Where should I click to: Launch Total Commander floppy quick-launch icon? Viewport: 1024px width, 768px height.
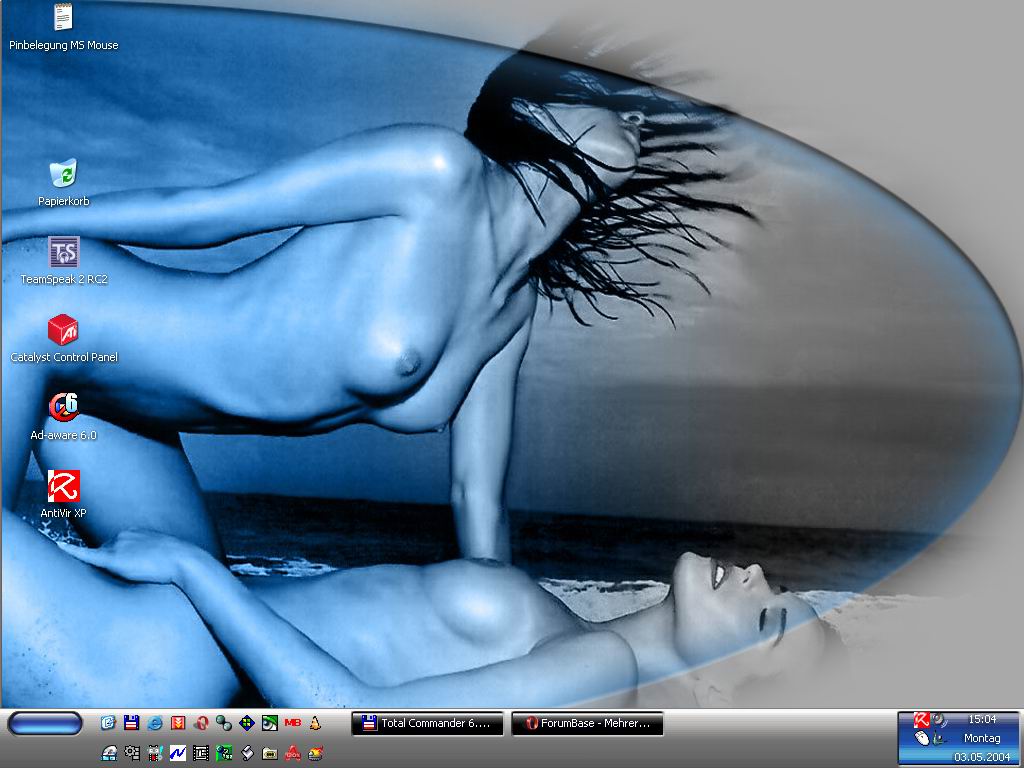tap(132, 722)
